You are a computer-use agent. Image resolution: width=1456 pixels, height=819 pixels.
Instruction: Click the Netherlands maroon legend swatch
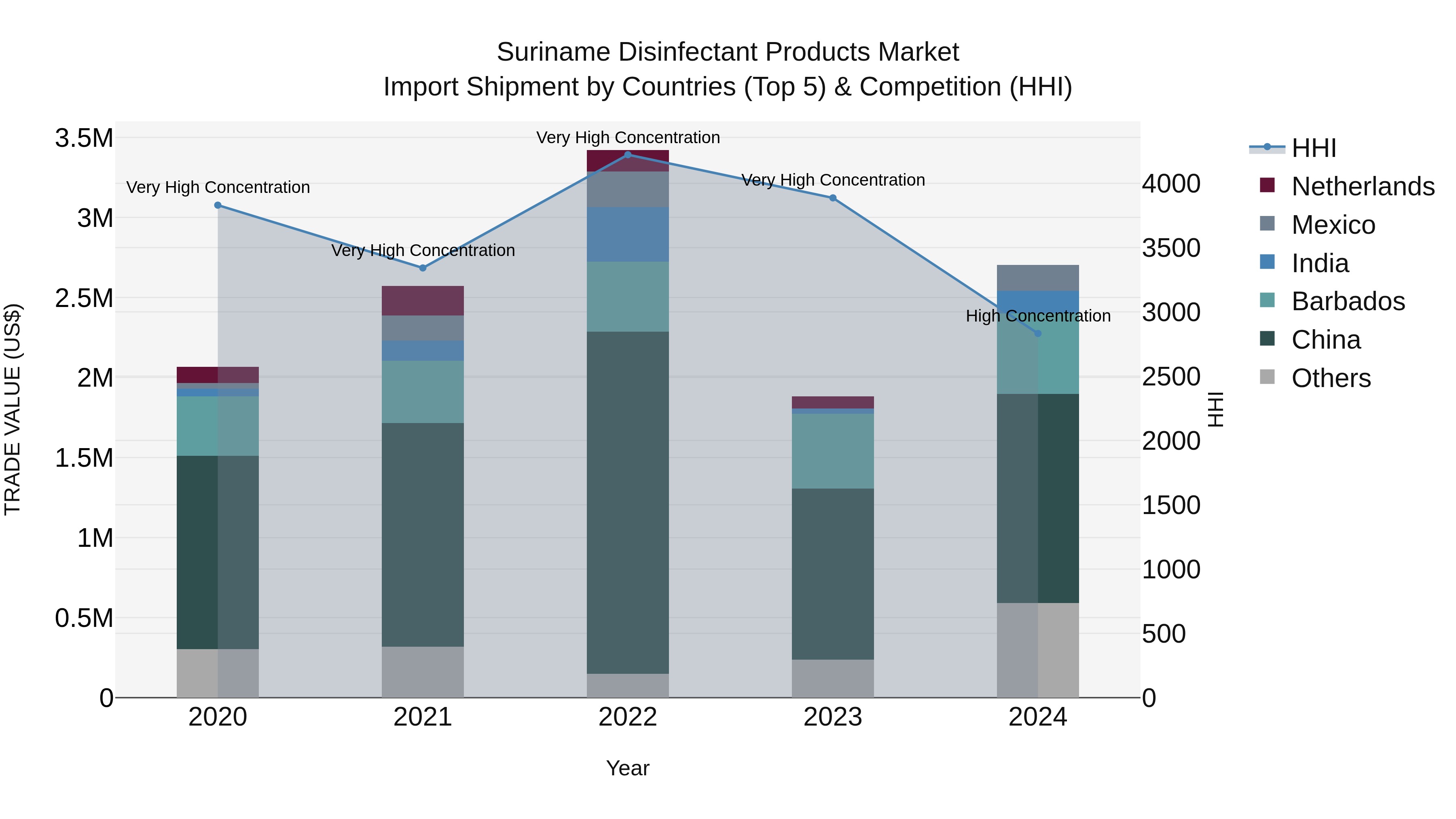pos(1267,185)
